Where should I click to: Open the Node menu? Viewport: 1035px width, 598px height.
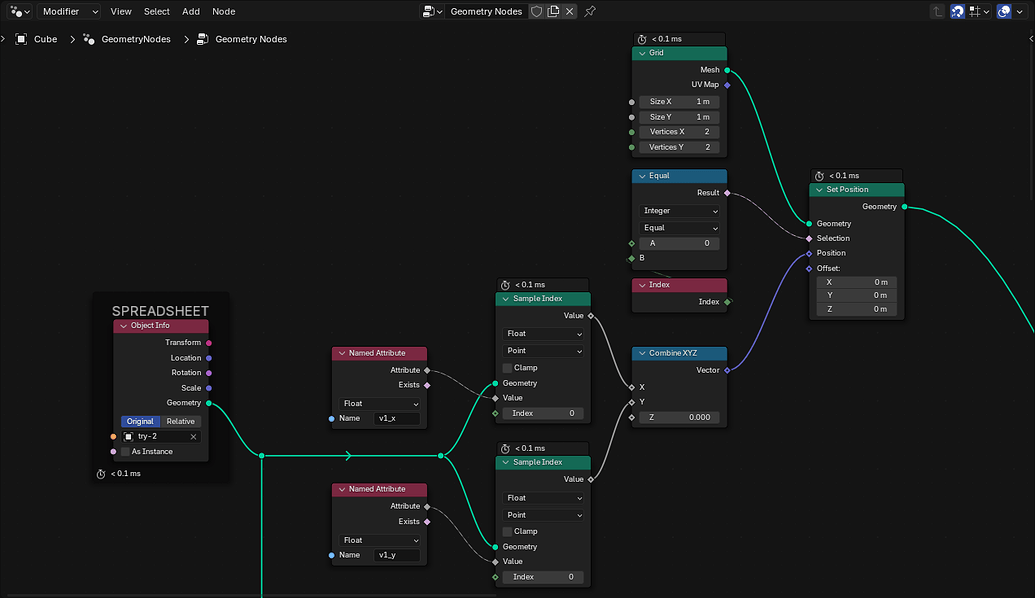tap(224, 11)
